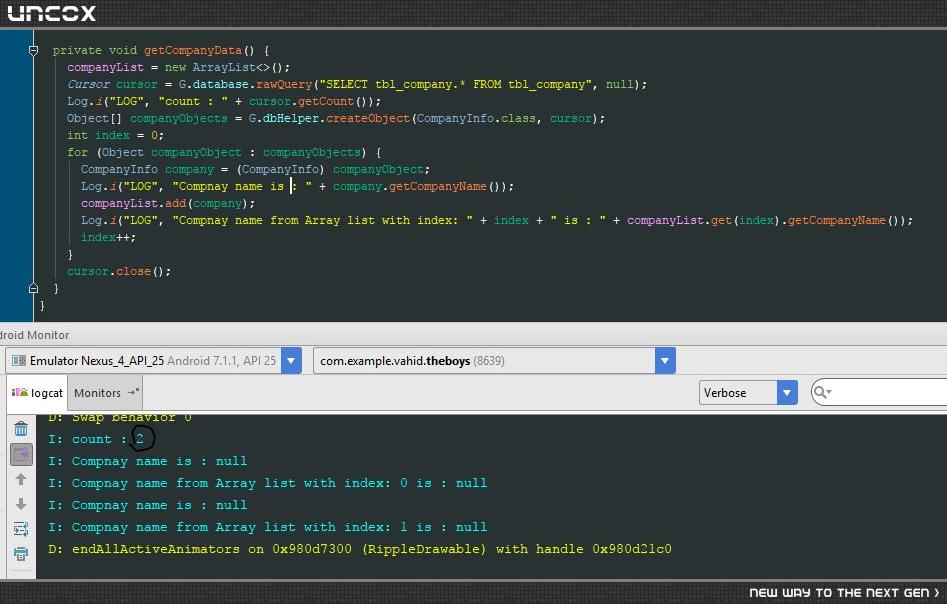Collapse getCompanyData method with fold marker
947x604 pixels.
pyautogui.click(x=34, y=50)
